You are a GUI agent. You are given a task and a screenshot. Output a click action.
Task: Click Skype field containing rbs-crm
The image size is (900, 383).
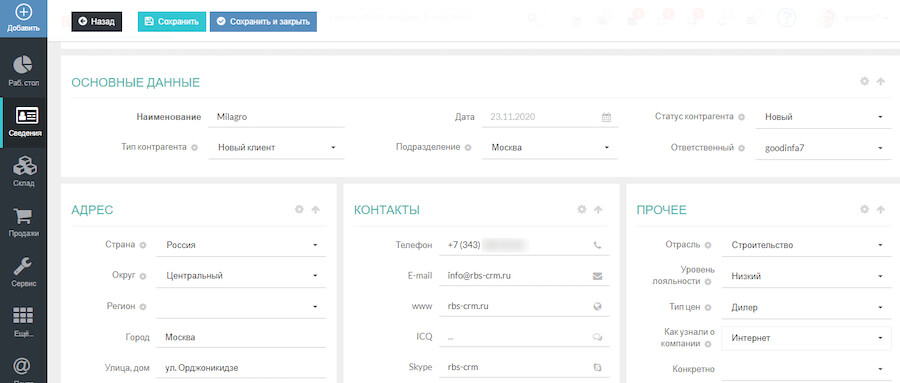525,367
